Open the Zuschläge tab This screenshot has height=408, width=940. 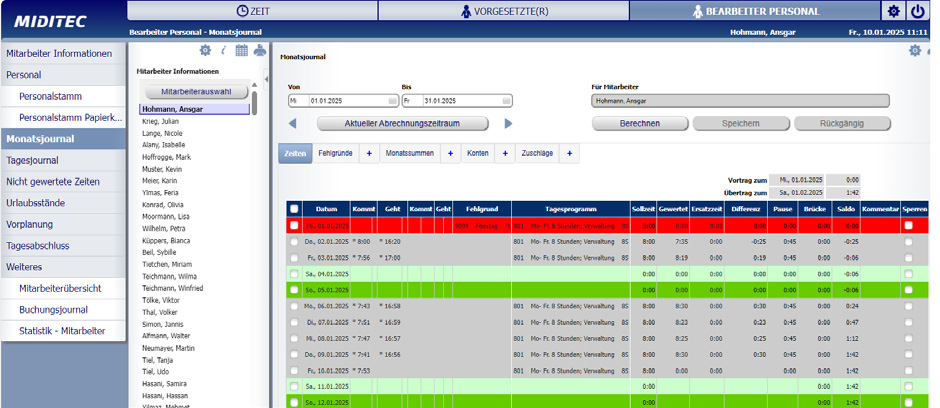click(x=537, y=153)
